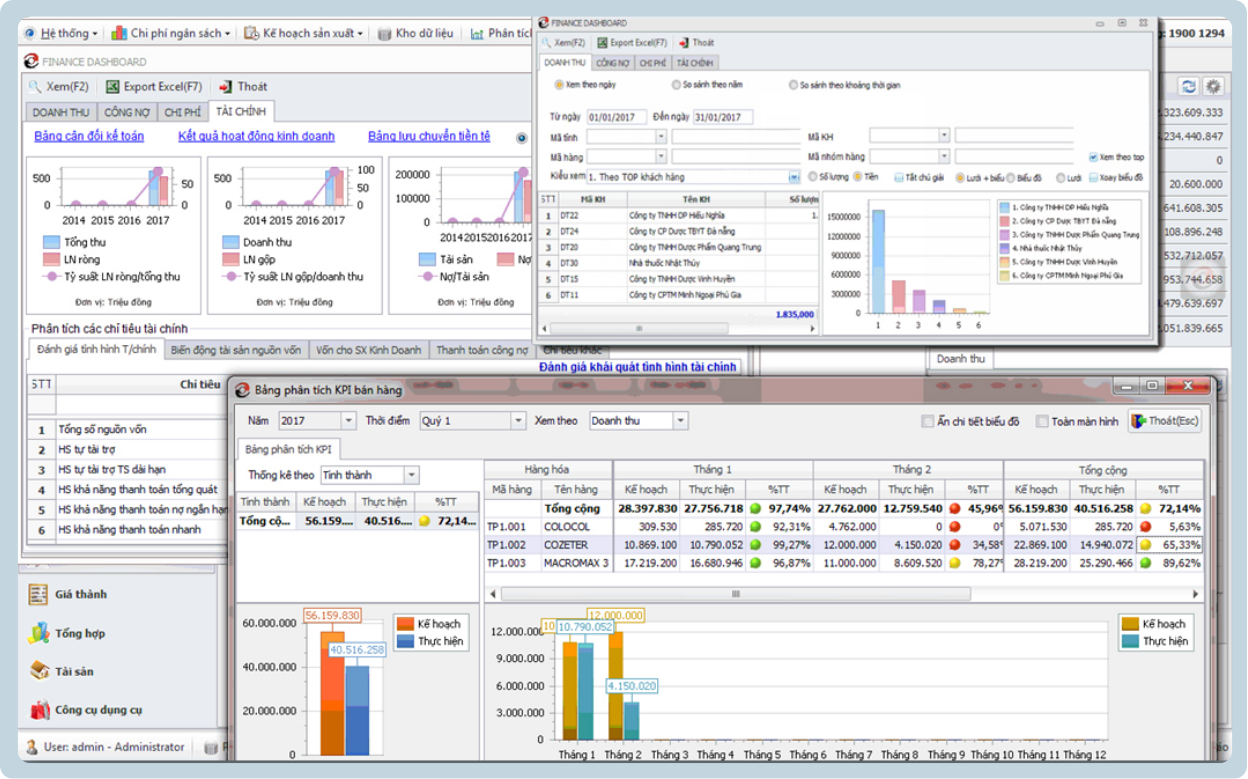
Task: Toggle the Tắt chú giải checkbox
Action: coord(898,177)
